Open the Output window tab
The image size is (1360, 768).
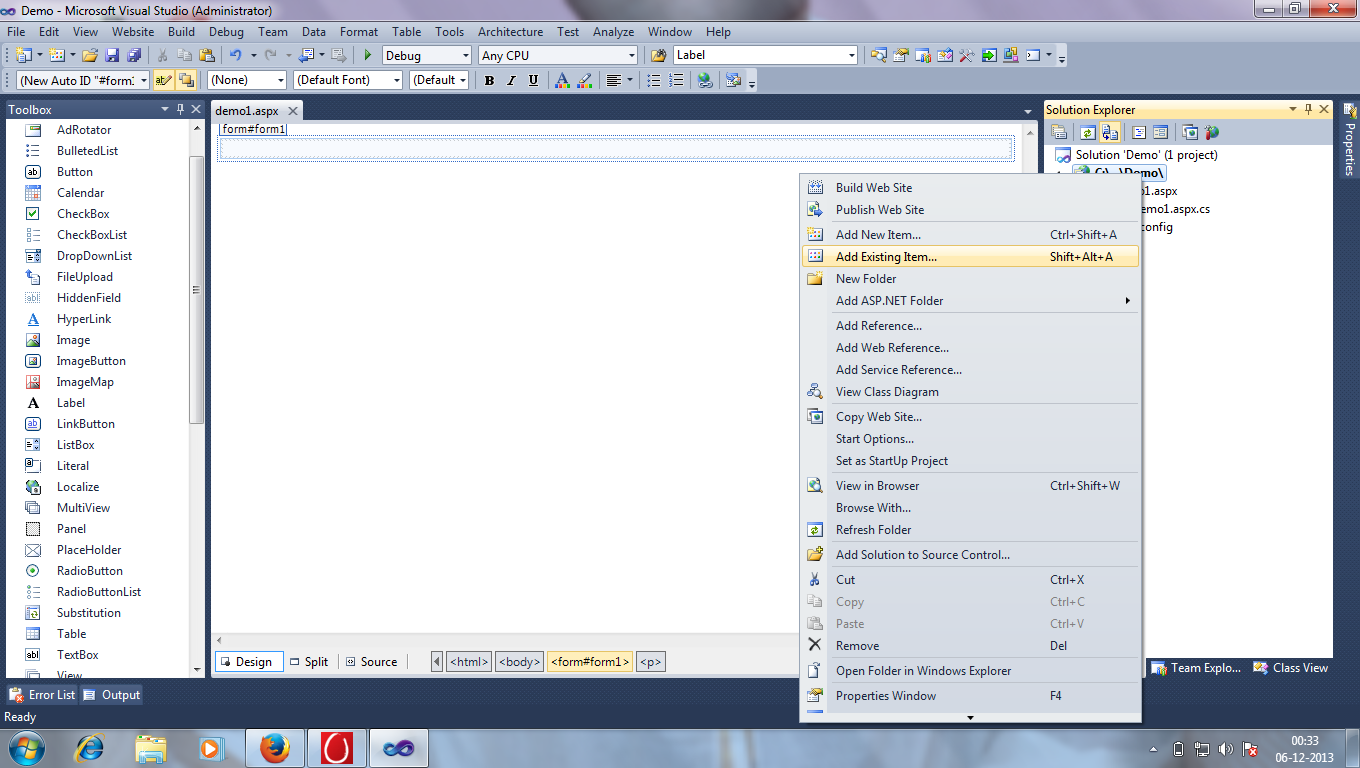click(112, 695)
